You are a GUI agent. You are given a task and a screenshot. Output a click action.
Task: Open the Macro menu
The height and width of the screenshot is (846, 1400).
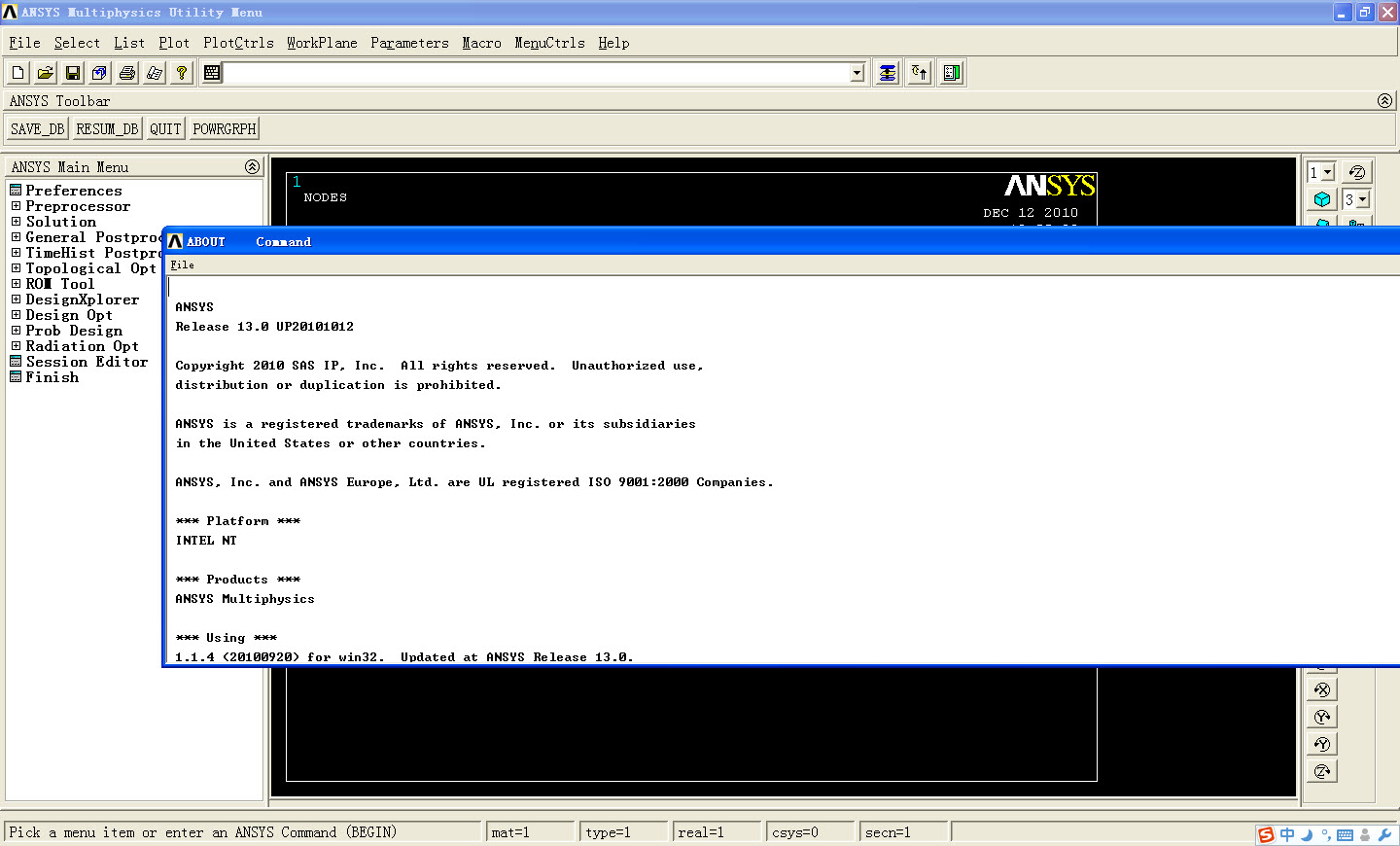pyautogui.click(x=481, y=43)
